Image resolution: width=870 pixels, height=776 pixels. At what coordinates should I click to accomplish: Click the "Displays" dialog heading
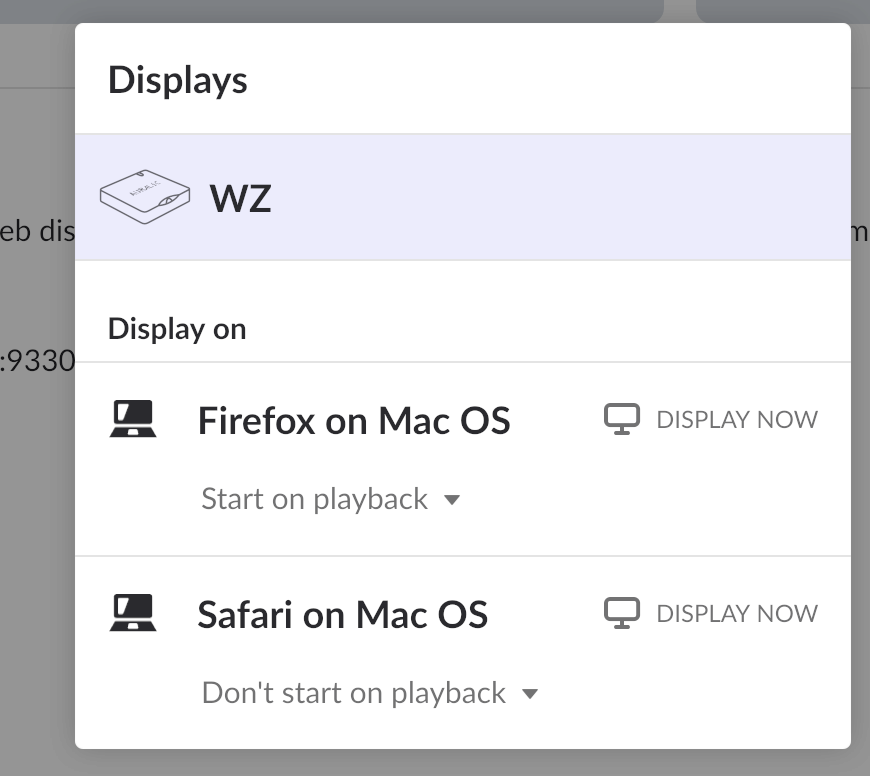point(177,80)
